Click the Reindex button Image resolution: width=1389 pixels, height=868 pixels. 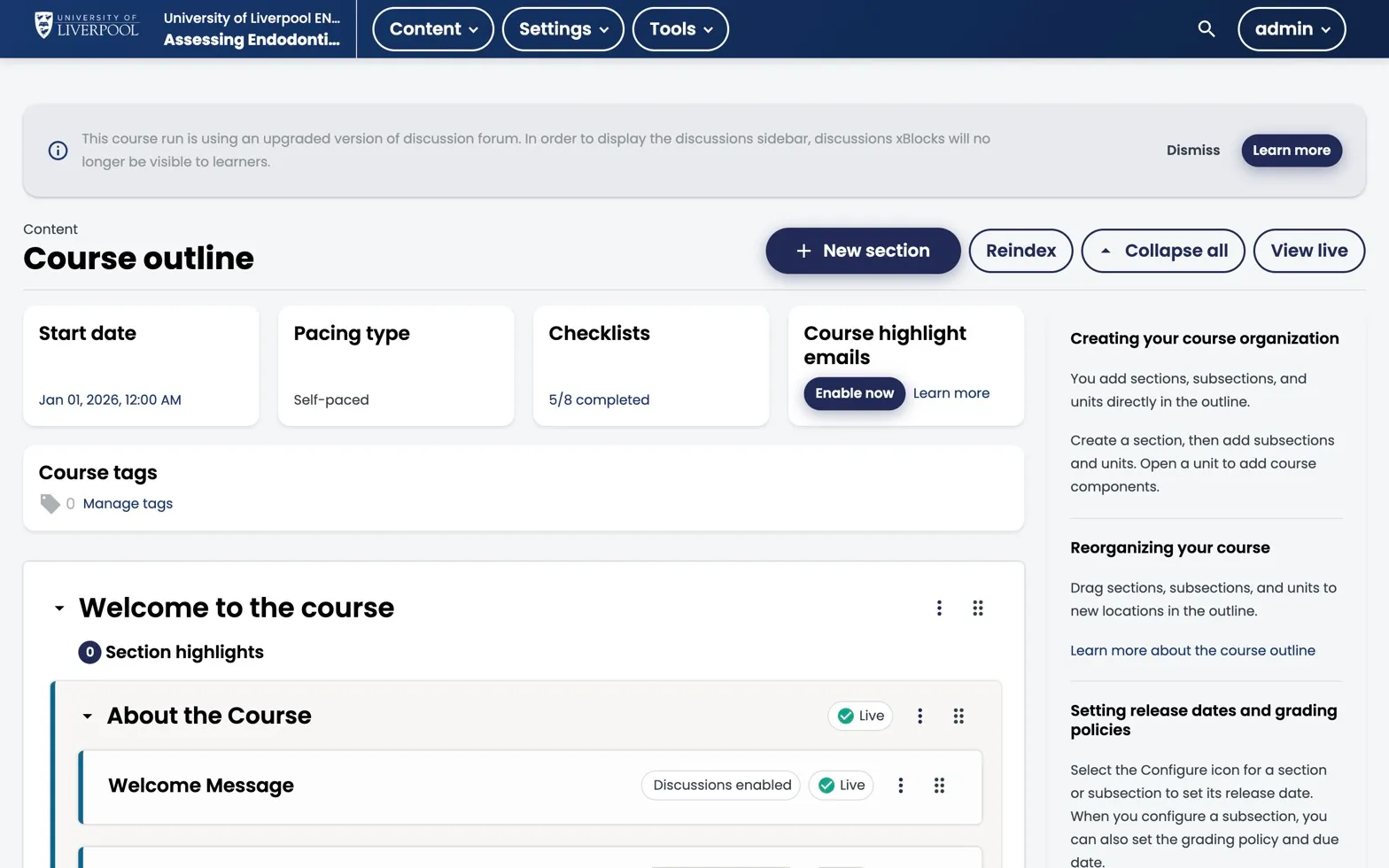point(1020,251)
